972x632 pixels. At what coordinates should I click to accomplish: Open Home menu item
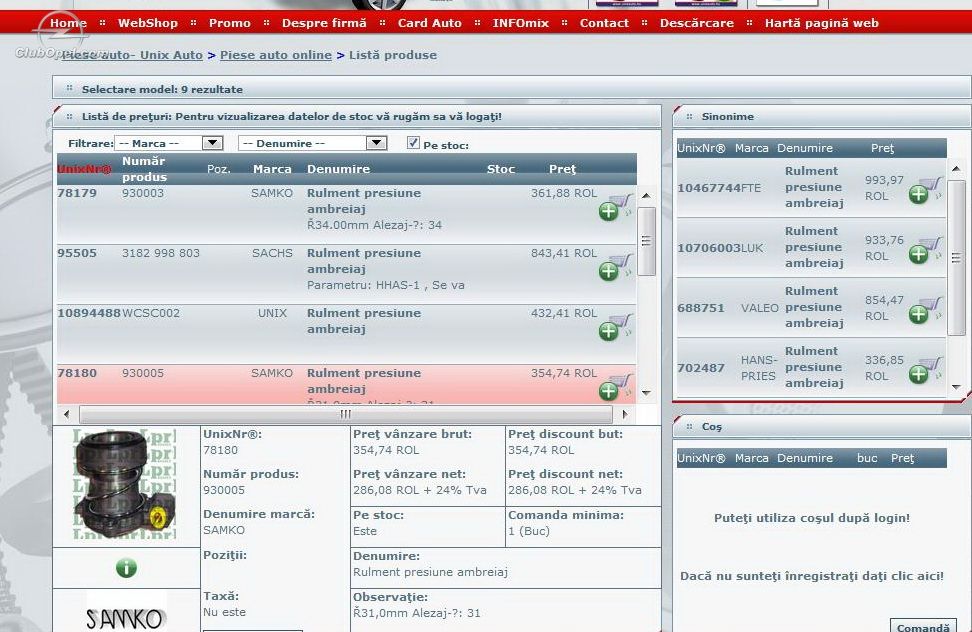coord(68,23)
